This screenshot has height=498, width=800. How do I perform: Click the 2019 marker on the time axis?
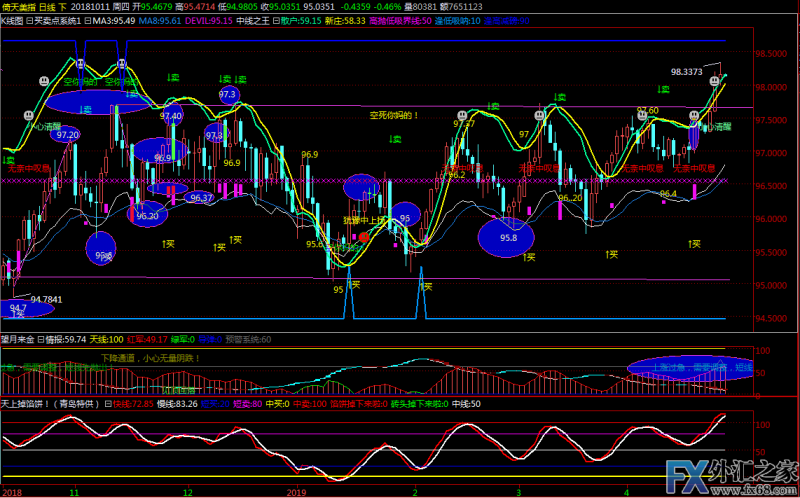[296, 493]
